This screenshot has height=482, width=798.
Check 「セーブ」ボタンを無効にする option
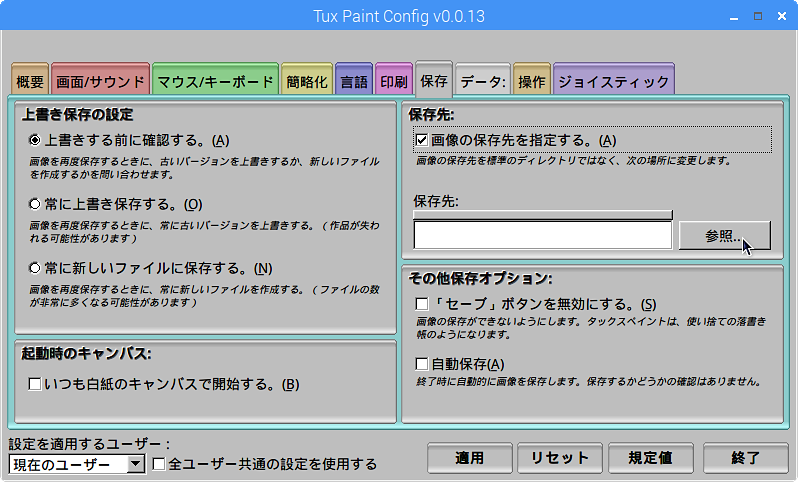click(421, 304)
